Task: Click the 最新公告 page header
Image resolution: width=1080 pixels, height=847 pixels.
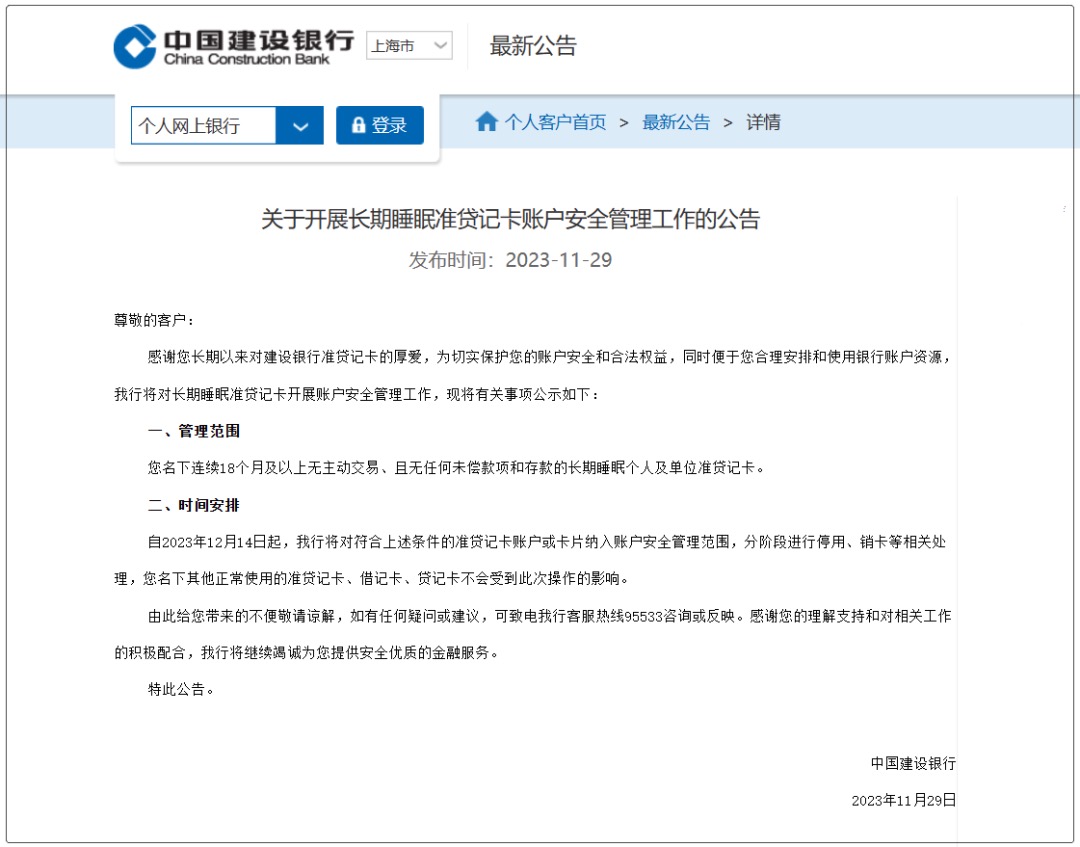Action: (533, 45)
